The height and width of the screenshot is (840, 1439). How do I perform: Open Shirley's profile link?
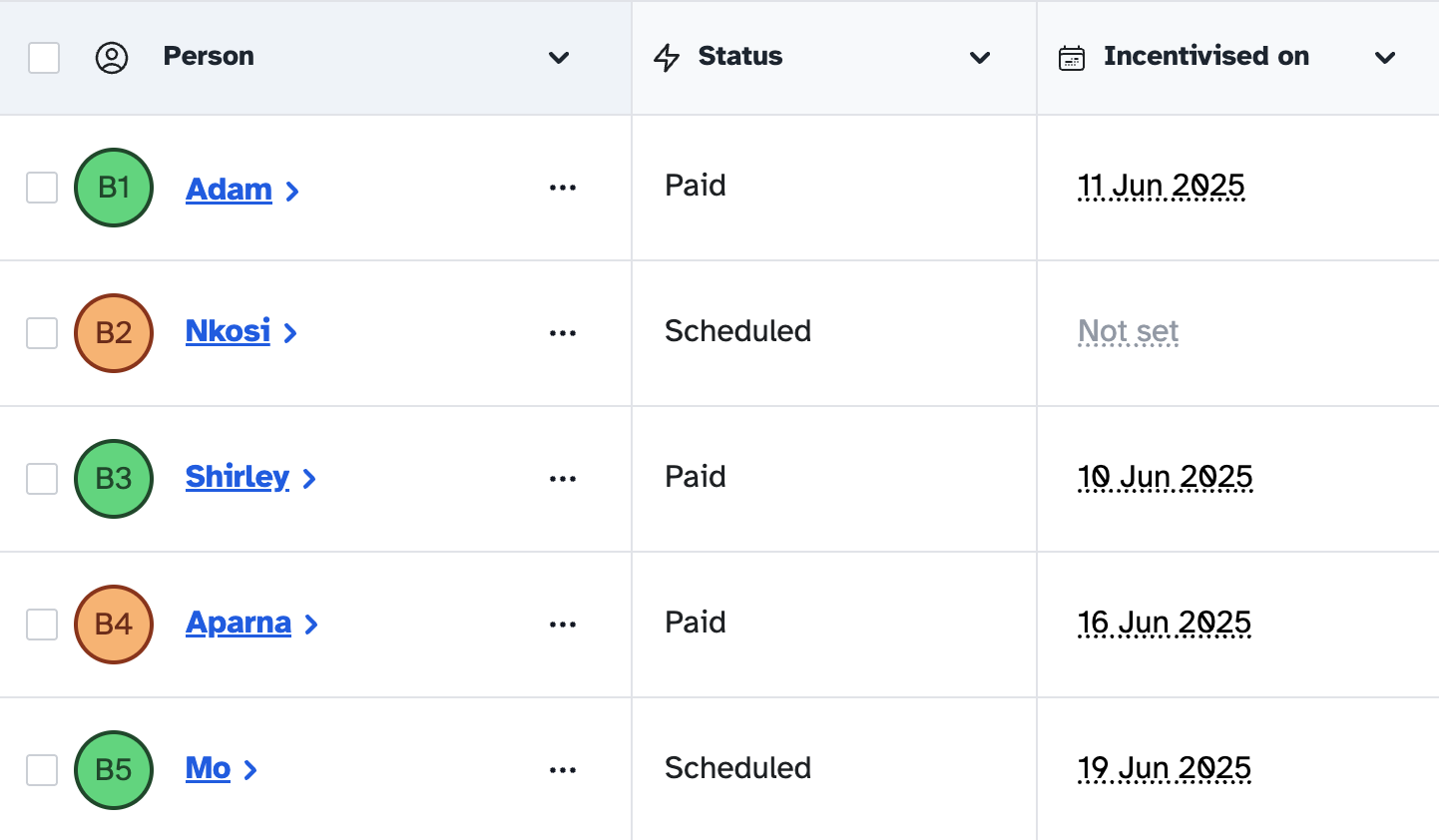(x=238, y=478)
